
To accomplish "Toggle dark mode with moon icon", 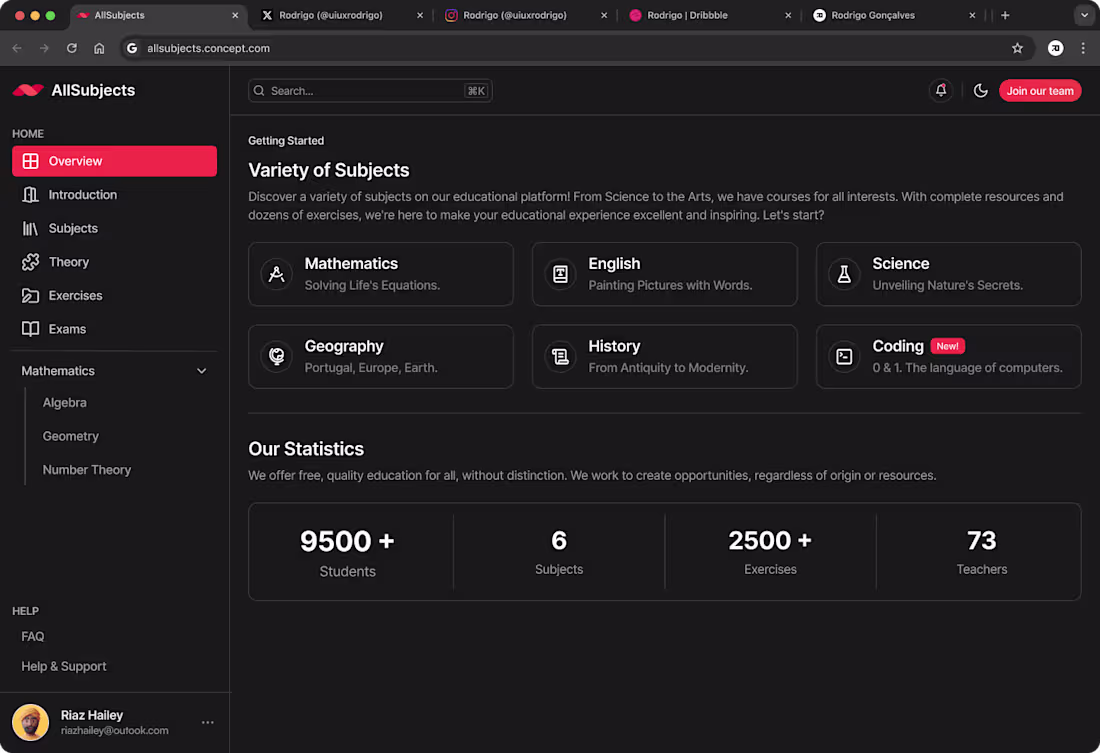I will tap(981, 90).
